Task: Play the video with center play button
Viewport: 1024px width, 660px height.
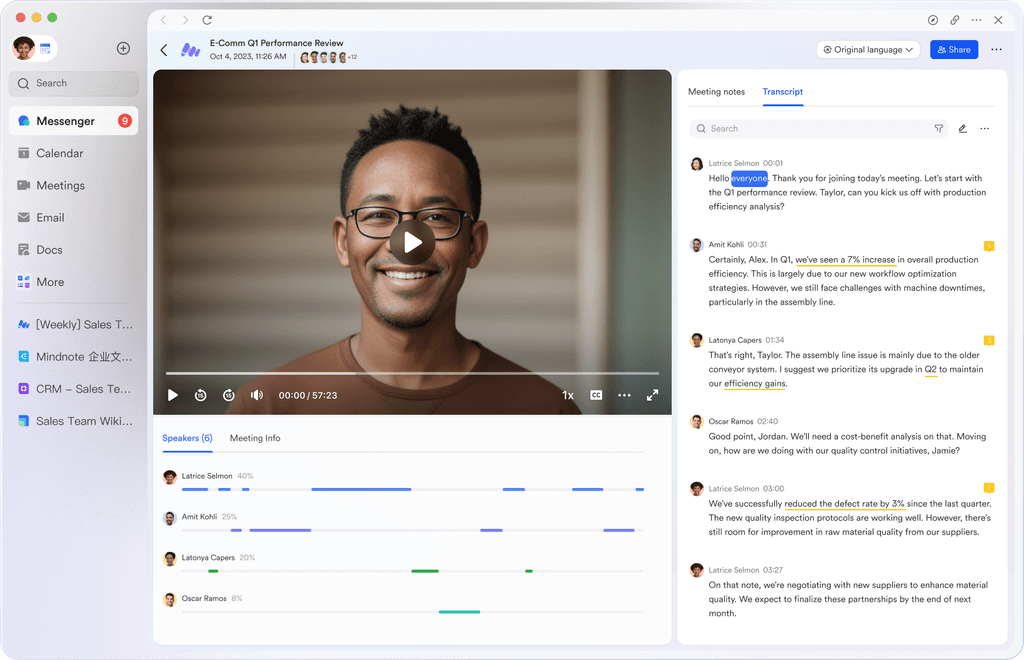Action: click(412, 243)
